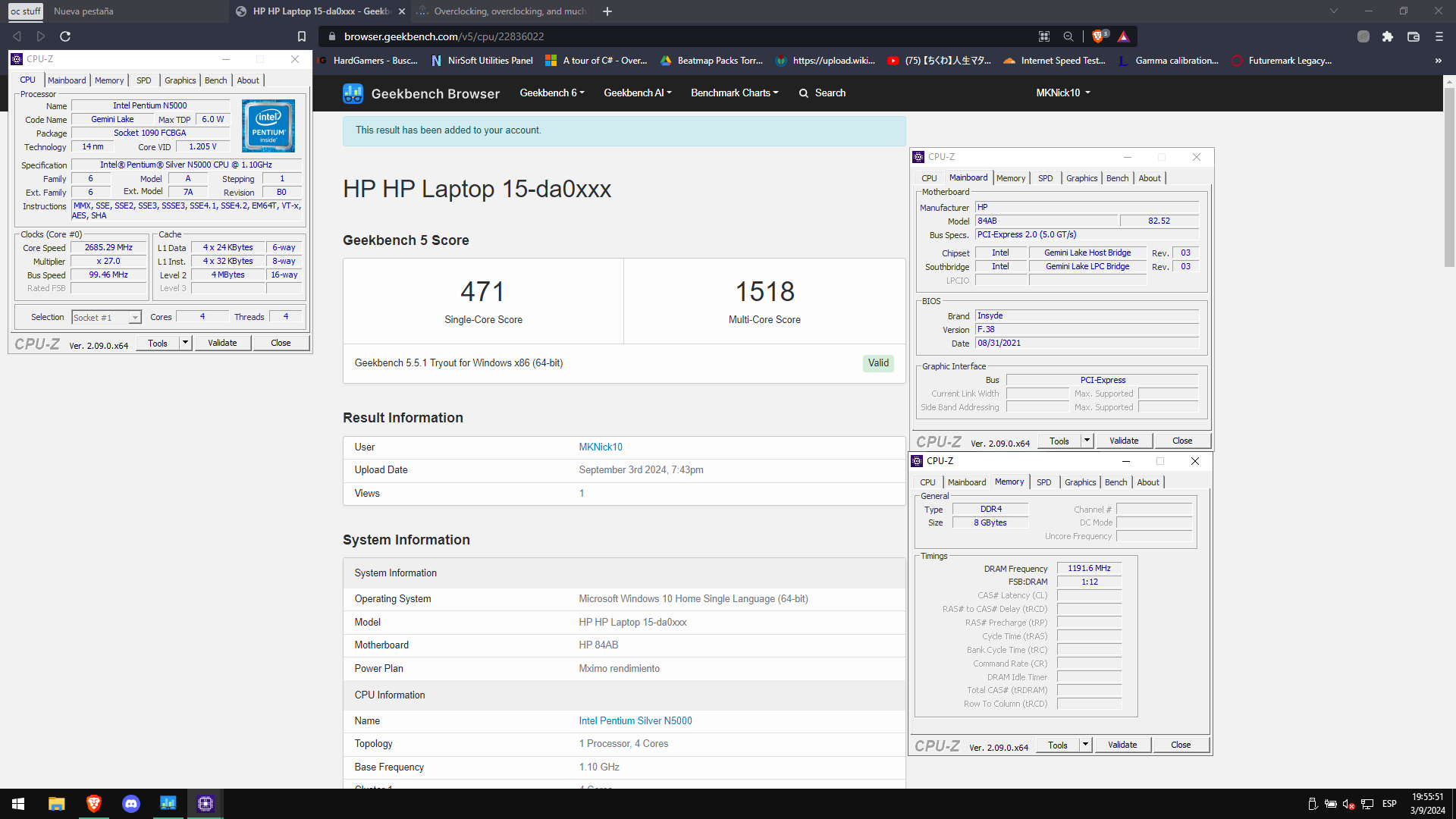This screenshot has height=819, width=1456.
Task: Click Search in the Geekbench navbar
Action: tap(822, 93)
